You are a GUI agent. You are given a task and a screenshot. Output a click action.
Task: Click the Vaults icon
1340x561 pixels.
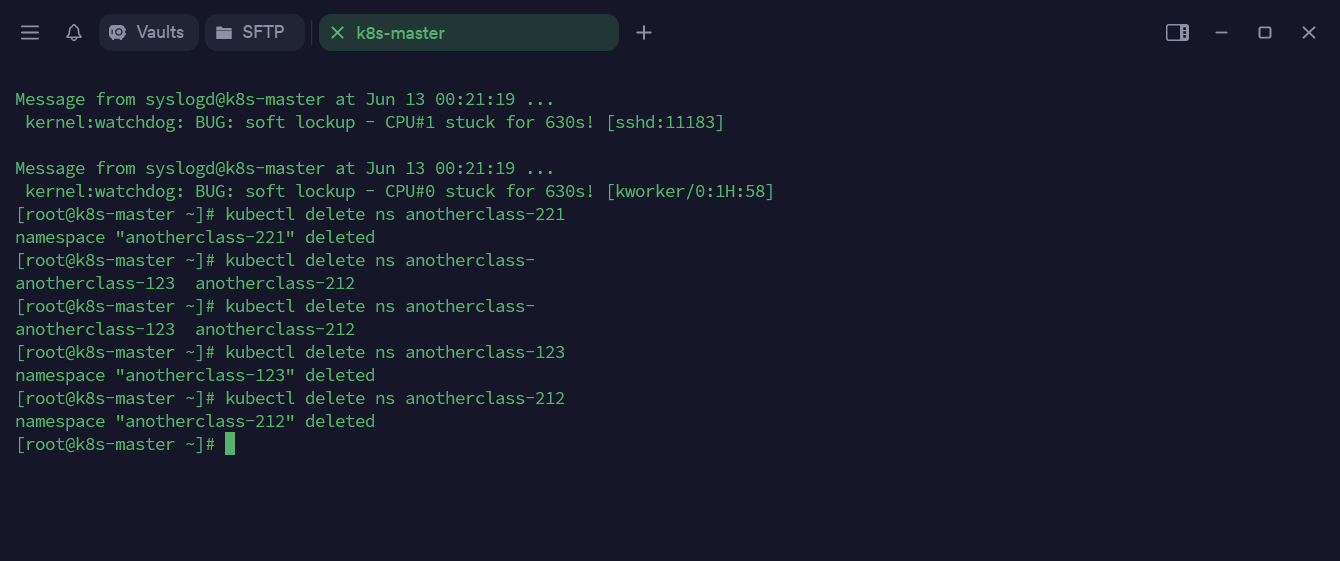tap(117, 33)
